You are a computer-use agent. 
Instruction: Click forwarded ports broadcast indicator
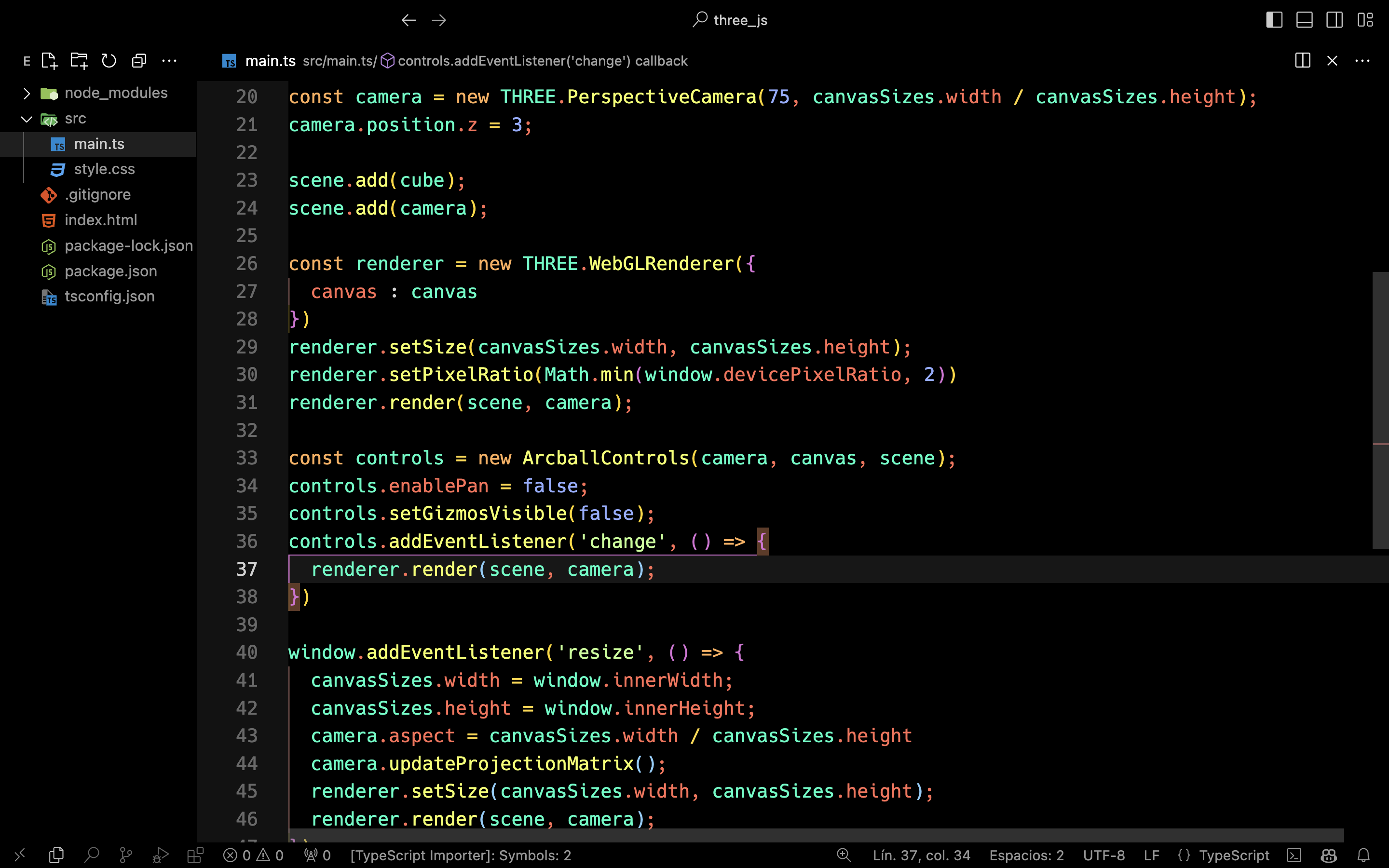click(317, 855)
